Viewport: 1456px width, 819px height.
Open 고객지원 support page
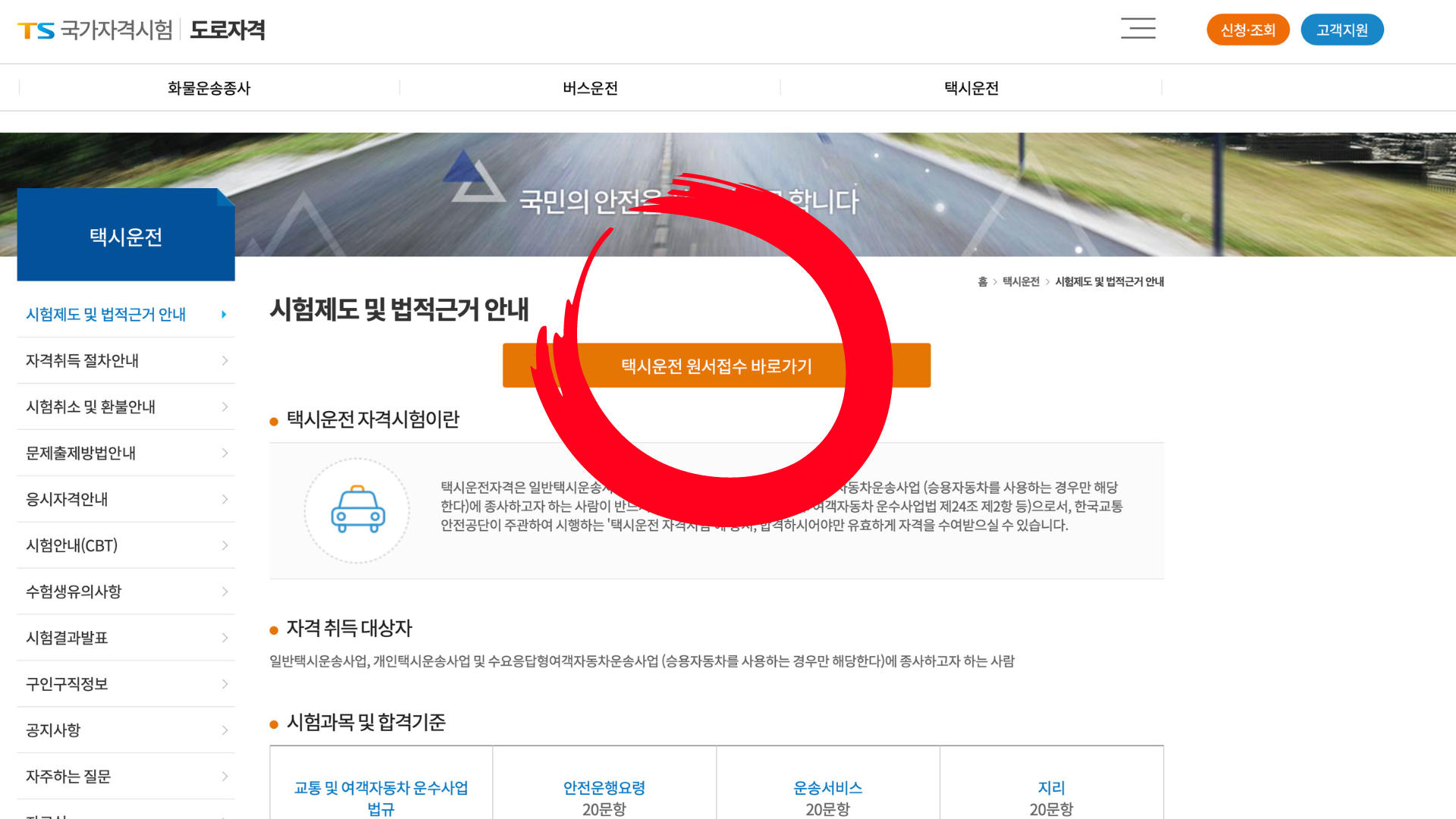(x=1342, y=30)
